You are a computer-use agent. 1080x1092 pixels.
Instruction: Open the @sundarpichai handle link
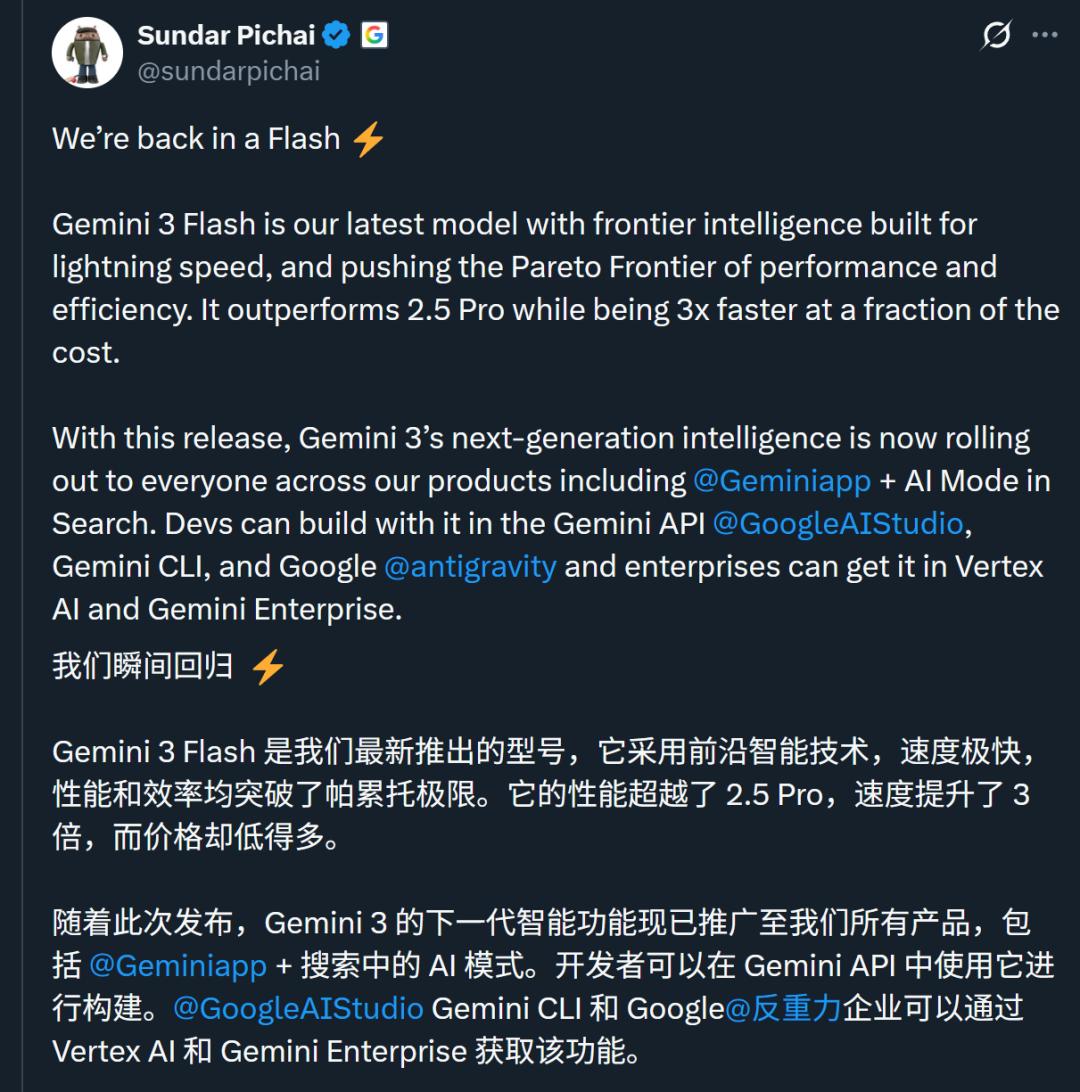[x=228, y=71]
